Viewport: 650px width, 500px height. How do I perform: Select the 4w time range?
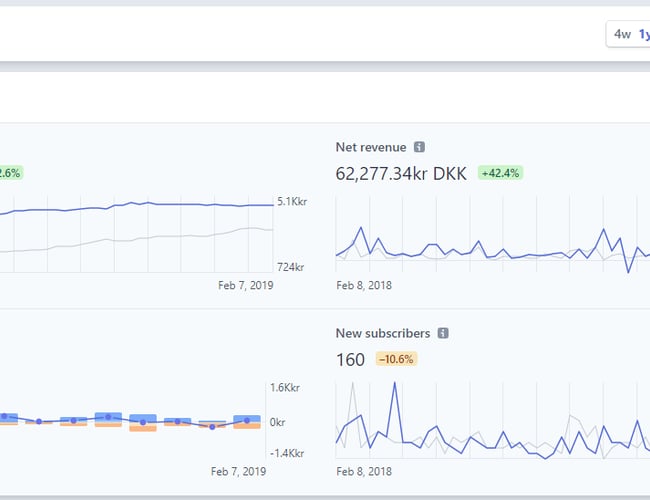pyautogui.click(x=622, y=34)
